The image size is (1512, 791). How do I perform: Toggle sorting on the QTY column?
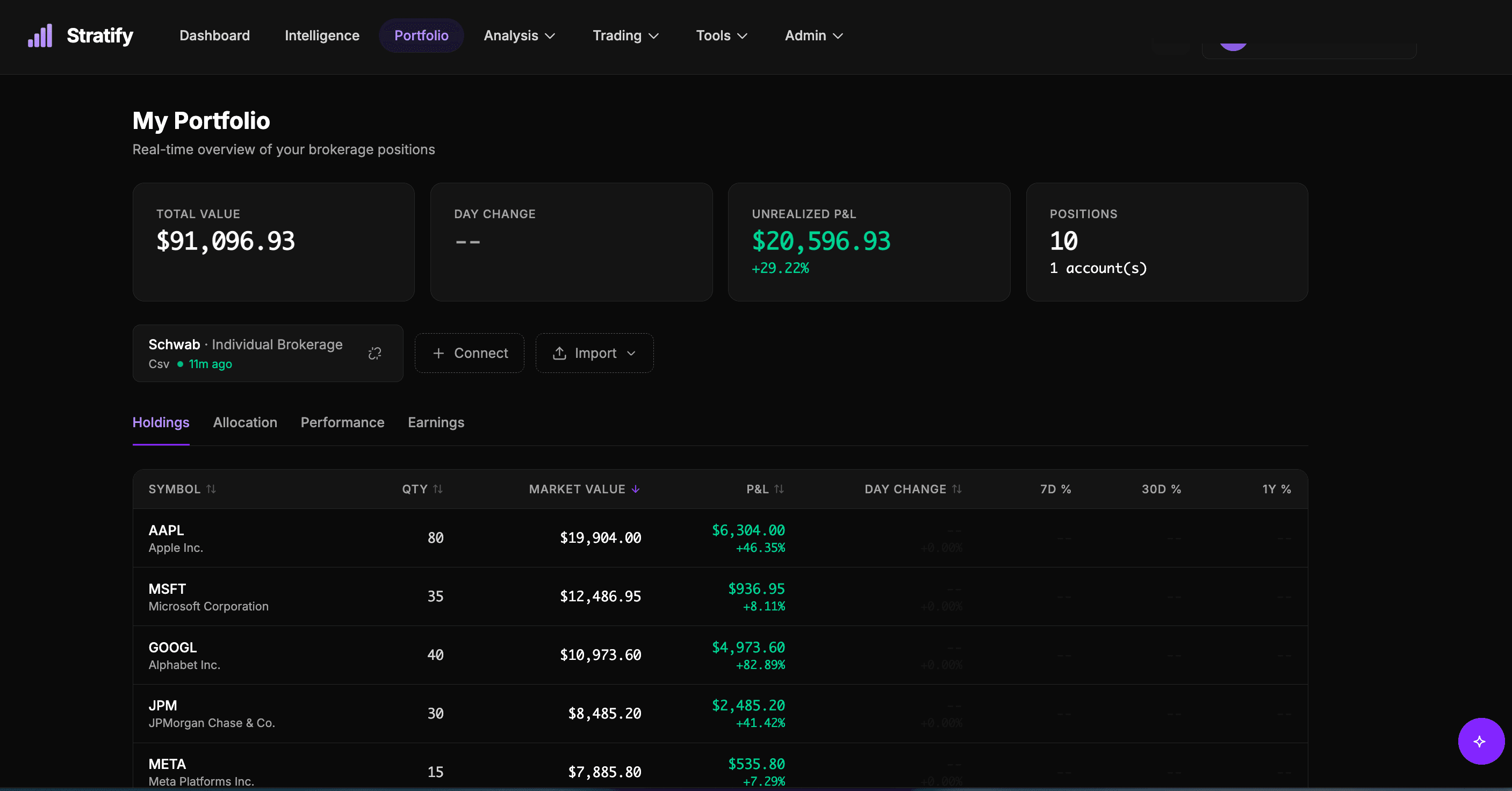click(438, 489)
